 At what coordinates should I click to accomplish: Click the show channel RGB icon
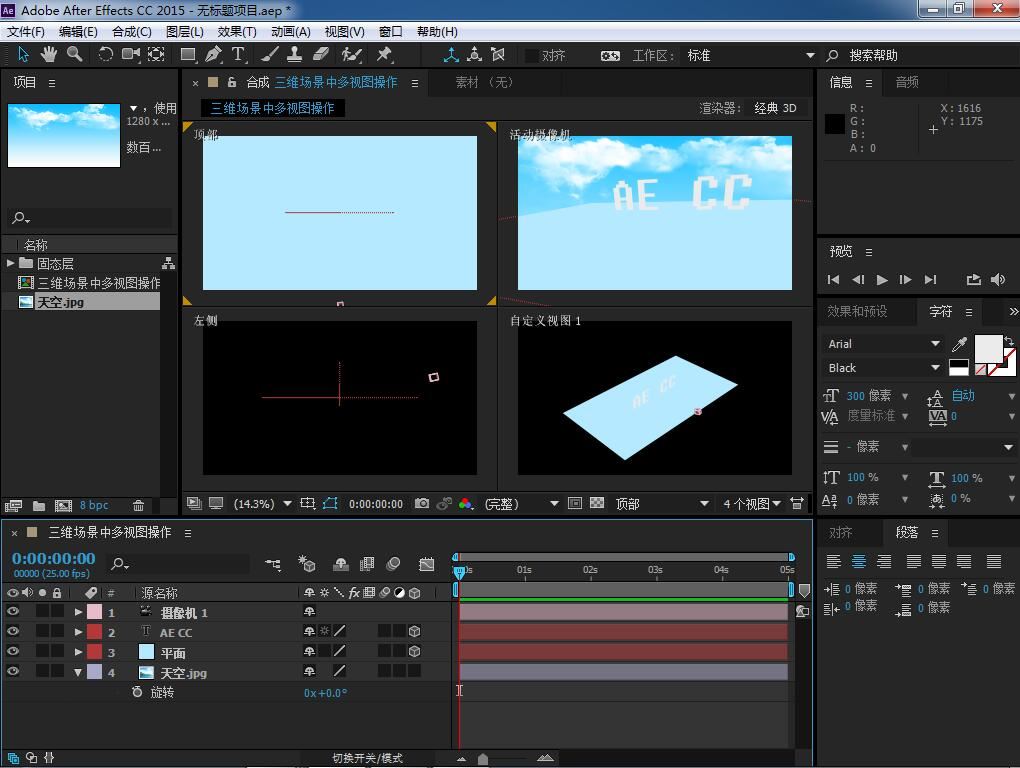pos(465,503)
